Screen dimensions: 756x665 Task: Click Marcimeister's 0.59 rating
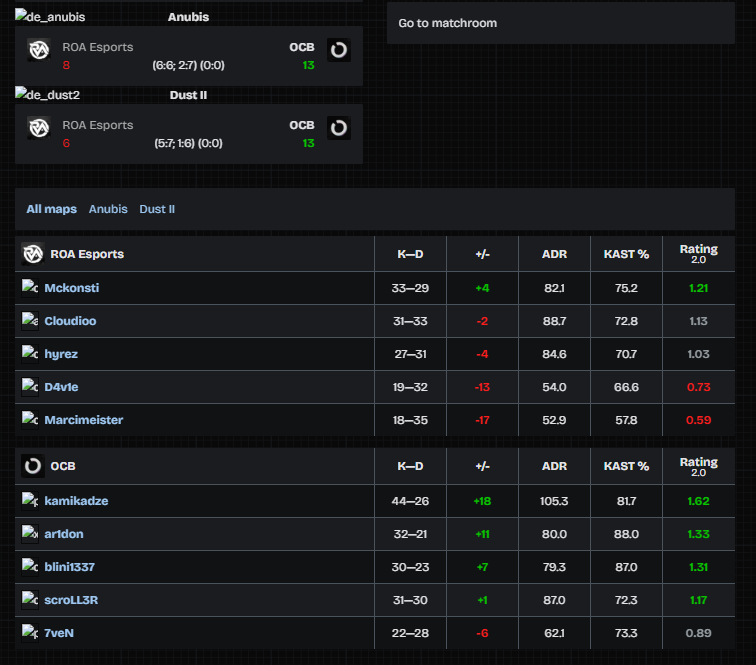(x=699, y=420)
